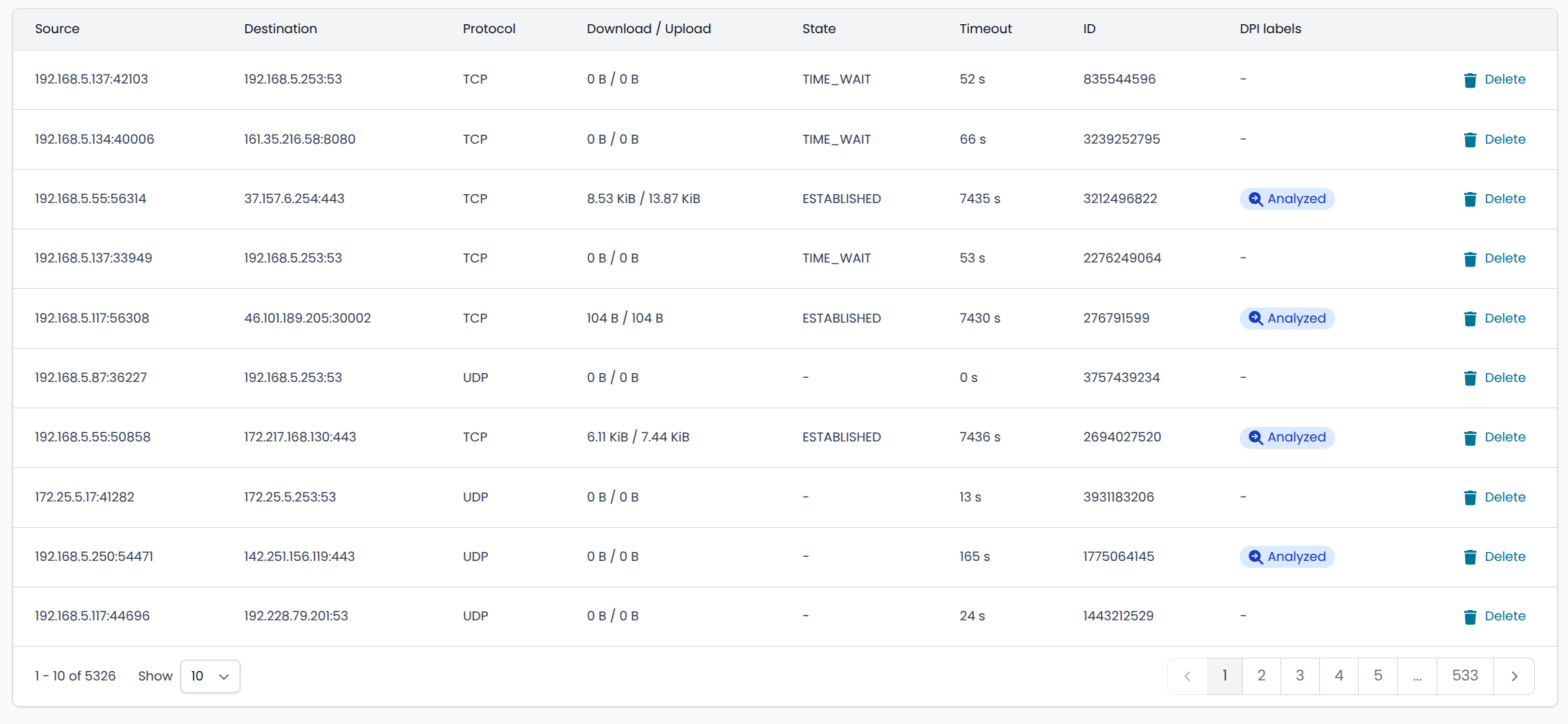Click magnifier icon in 46.101.189.205:30002 Analyzed badge

tap(1255, 318)
